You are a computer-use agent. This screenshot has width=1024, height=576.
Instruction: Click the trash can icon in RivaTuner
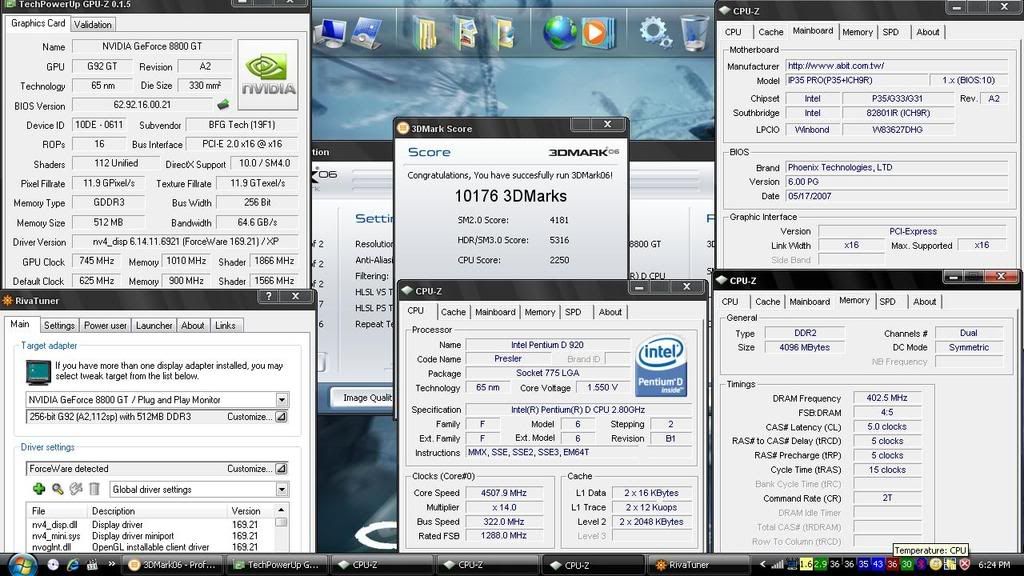pyautogui.click(x=94, y=489)
